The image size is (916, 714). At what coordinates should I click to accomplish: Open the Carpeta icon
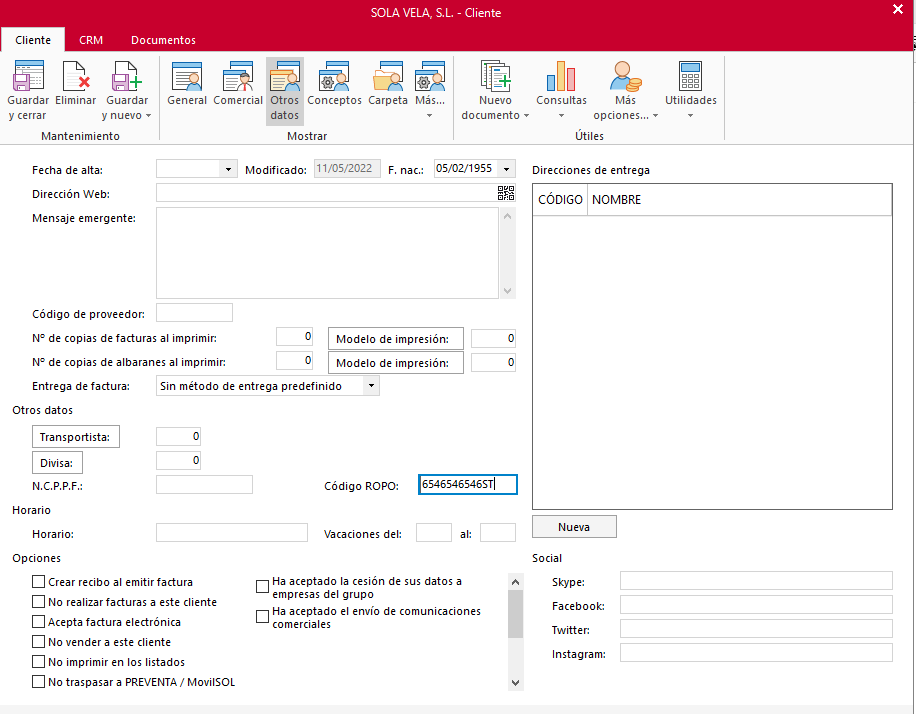pyautogui.click(x=388, y=76)
